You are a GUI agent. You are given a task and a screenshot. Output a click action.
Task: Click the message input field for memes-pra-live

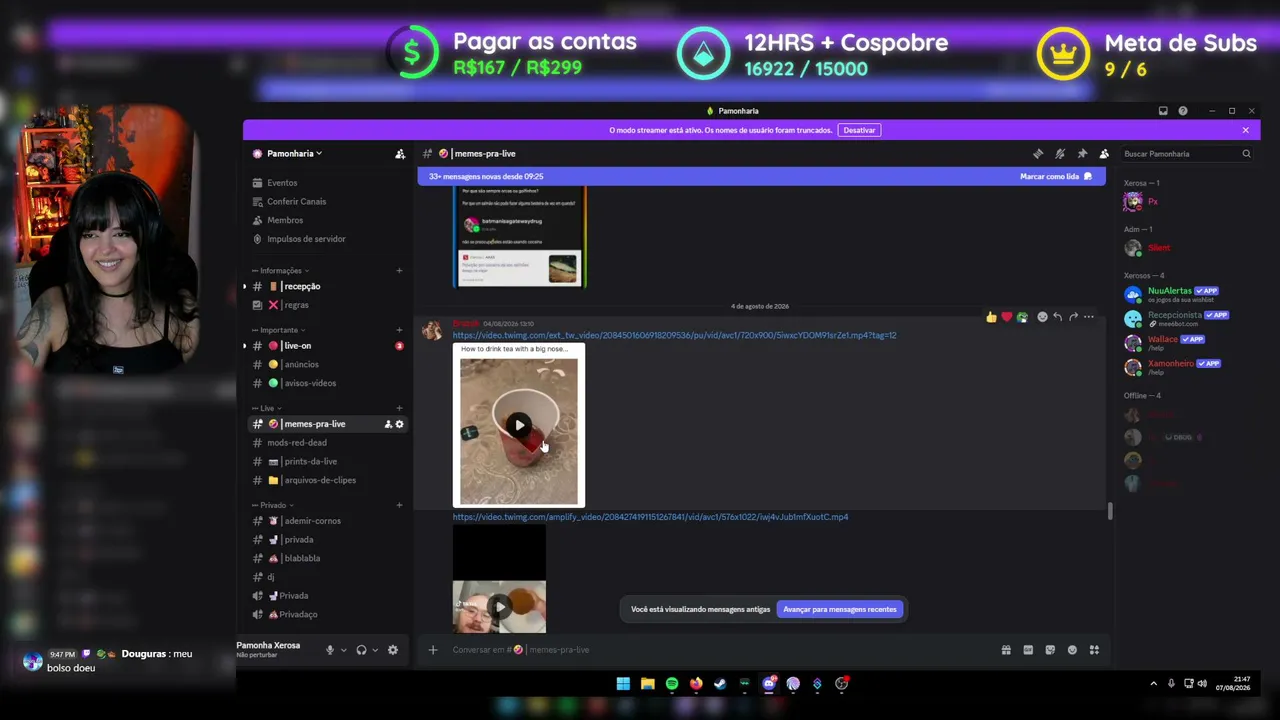click(x=720, y=650)
